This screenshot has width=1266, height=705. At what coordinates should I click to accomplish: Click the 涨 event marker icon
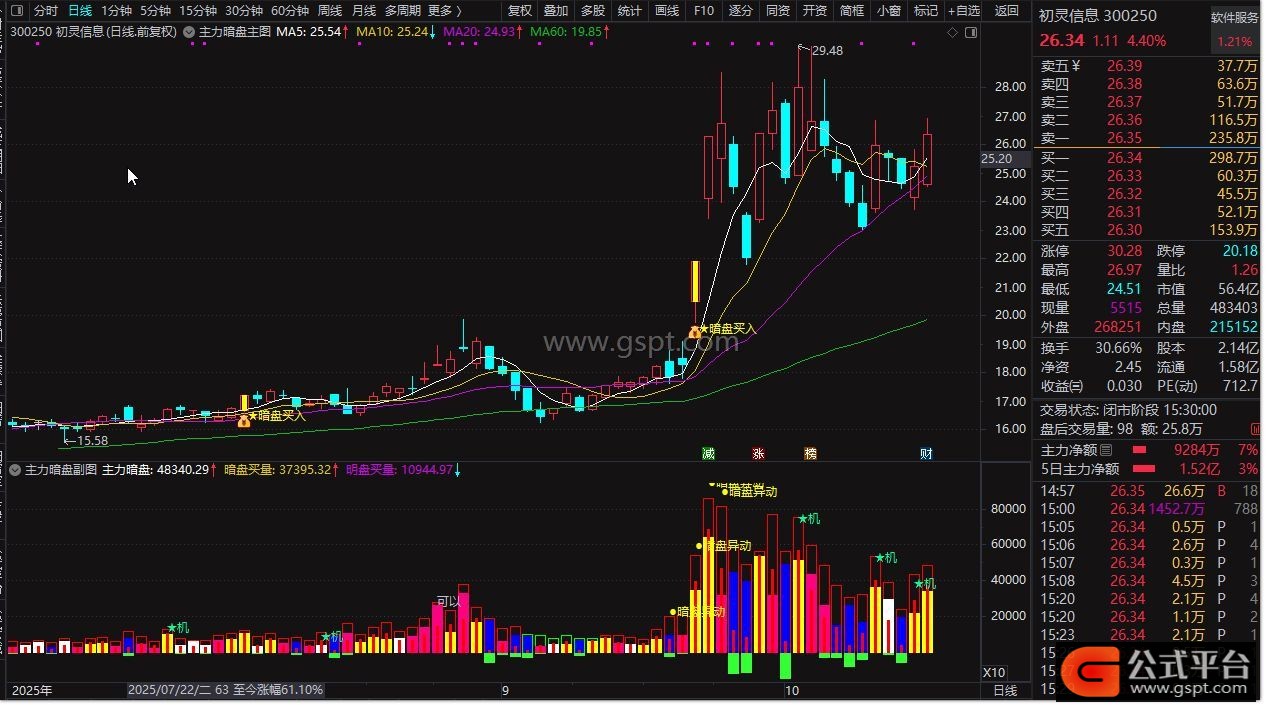pyautogui.click(x=759, y=454)
